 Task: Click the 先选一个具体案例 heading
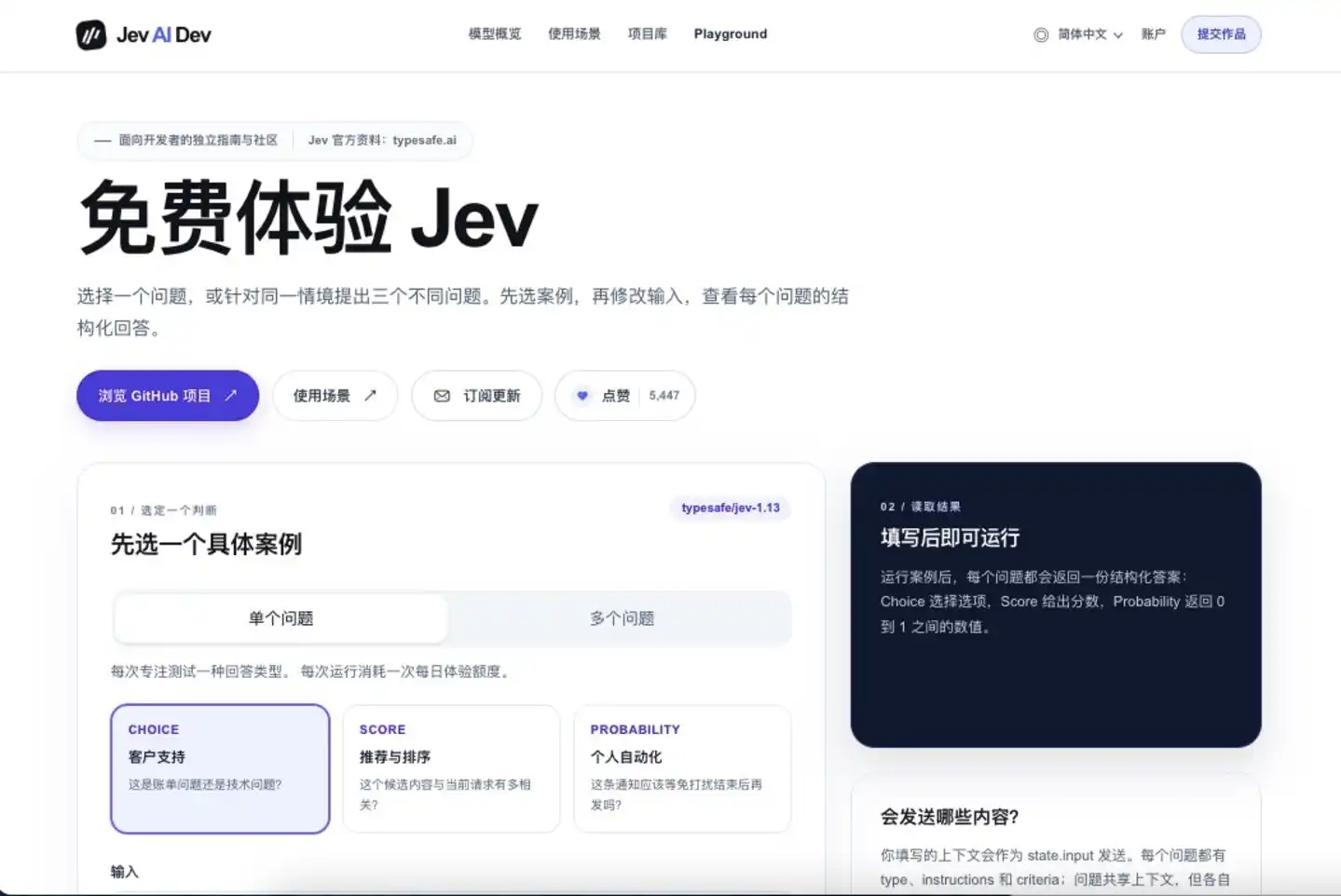pyautogui.click(x=206, y=544)
